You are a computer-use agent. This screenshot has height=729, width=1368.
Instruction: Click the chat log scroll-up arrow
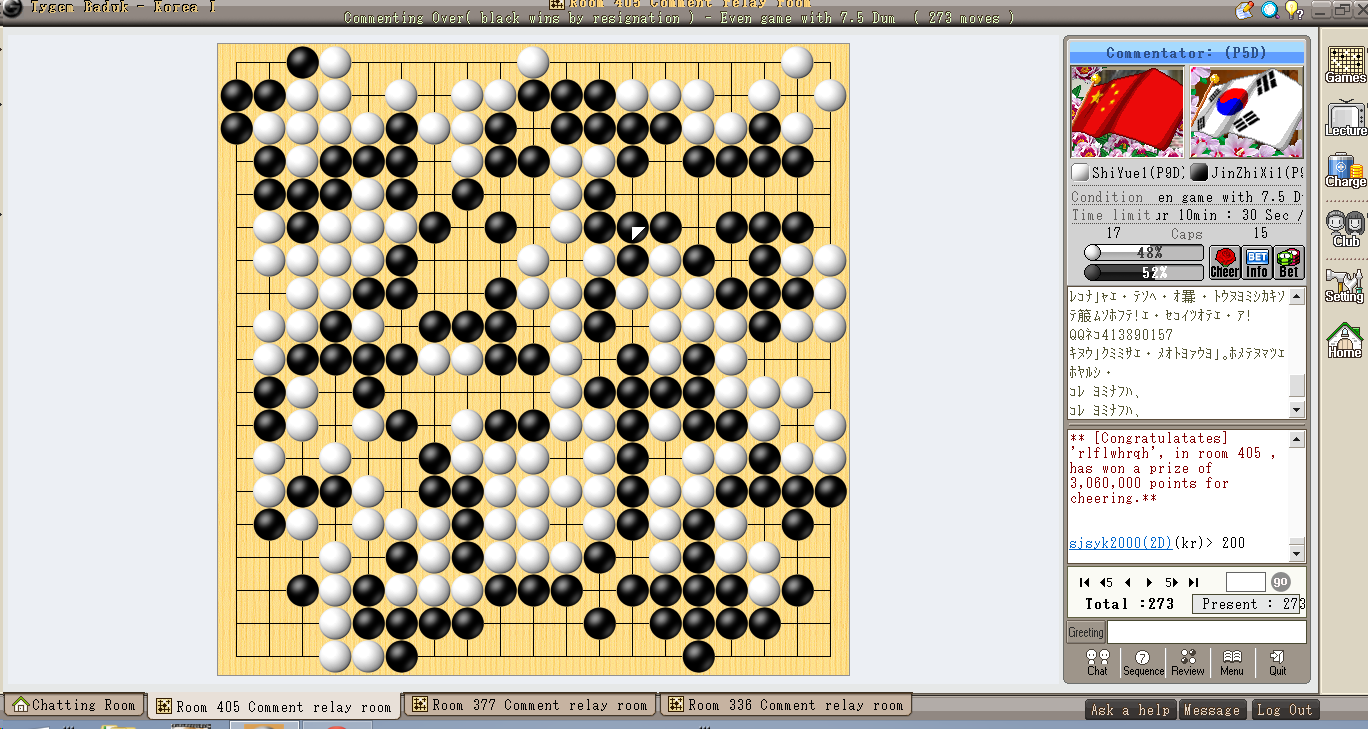[x=1297, y=439]
